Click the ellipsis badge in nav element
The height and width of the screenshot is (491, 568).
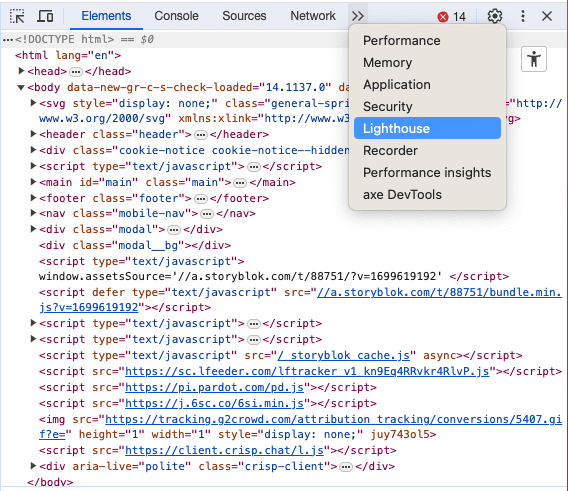(207, 214)
